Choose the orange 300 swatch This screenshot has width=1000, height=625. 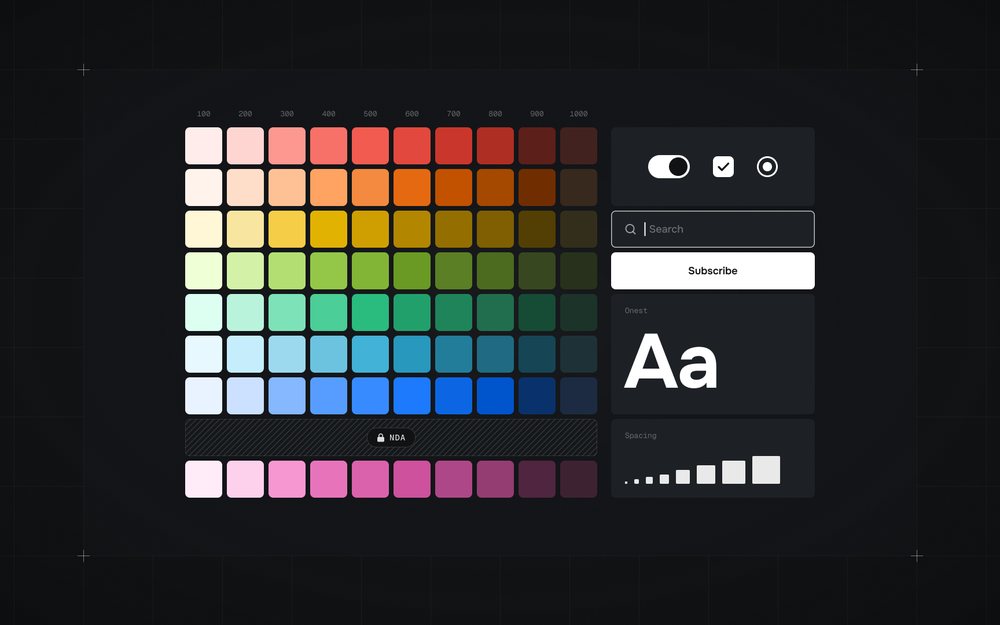287,188
